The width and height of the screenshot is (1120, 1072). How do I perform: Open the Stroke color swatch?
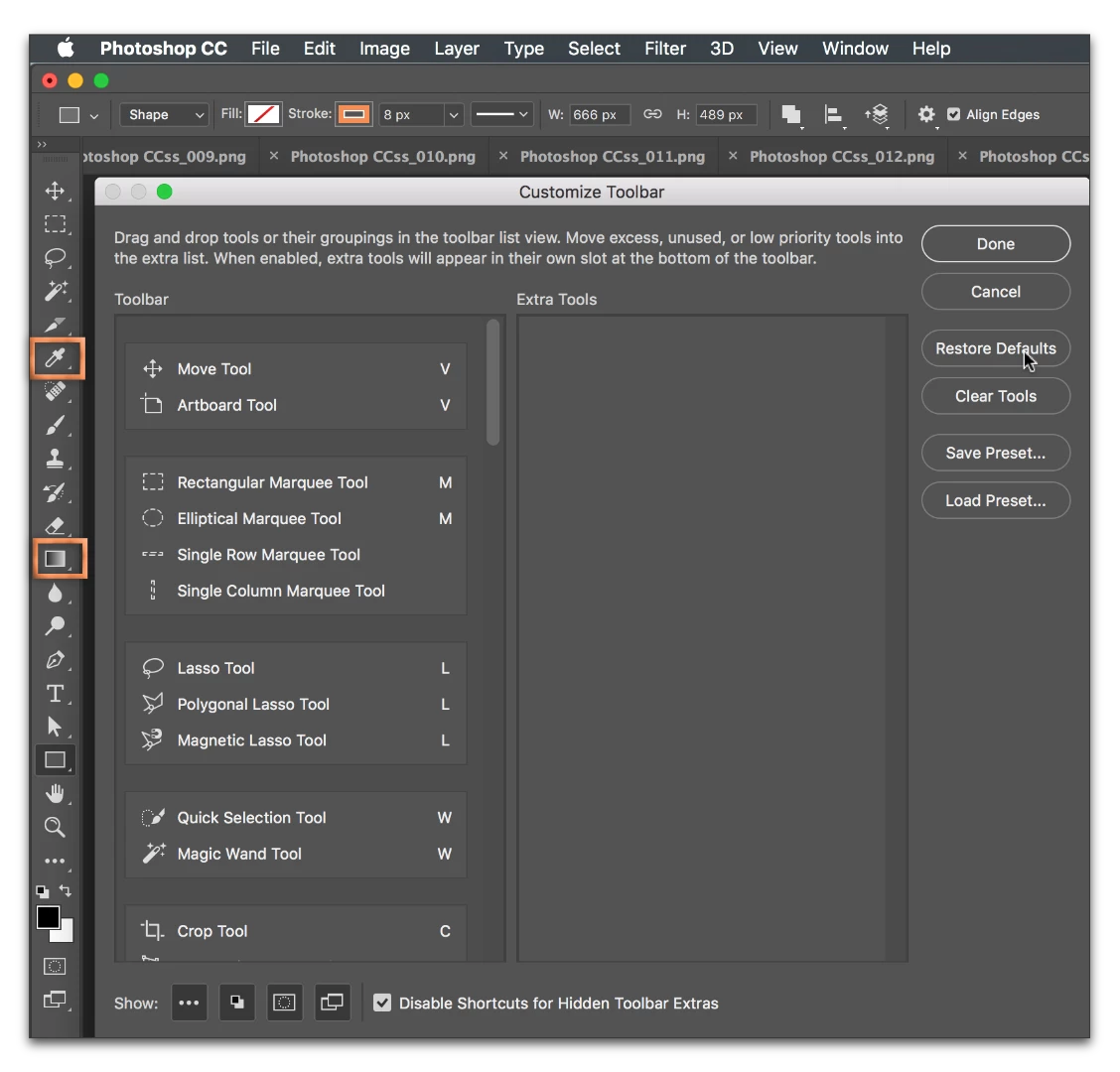[x=353, y=114]
